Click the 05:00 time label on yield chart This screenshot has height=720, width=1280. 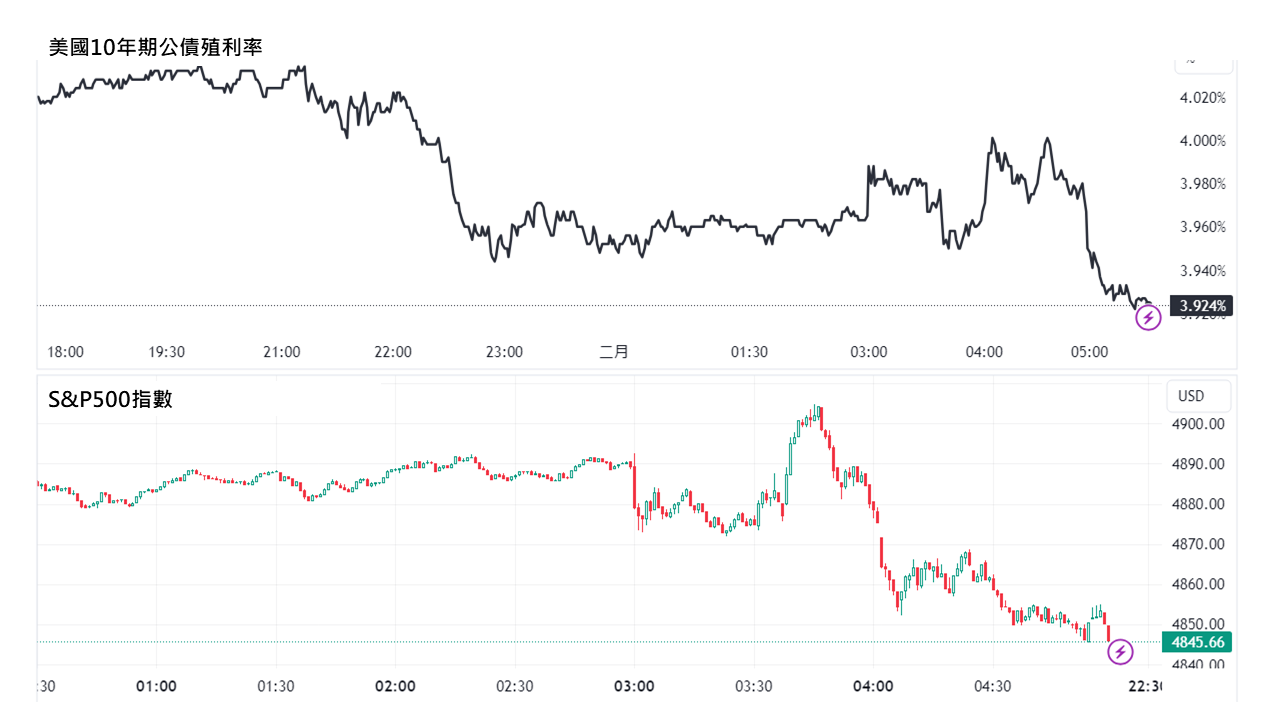click(1090, 352)
